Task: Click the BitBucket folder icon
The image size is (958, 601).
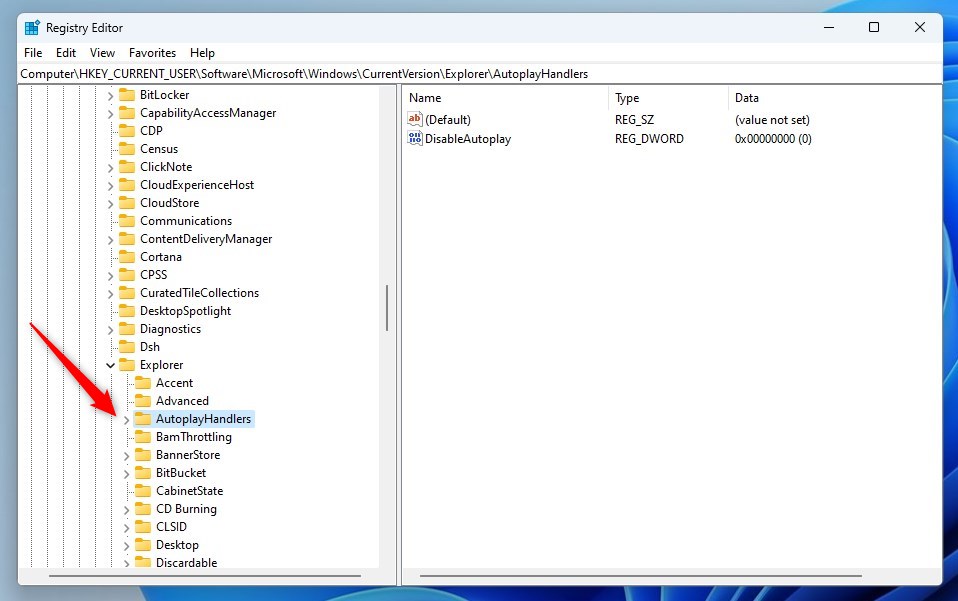Action: [x=142, y=473]
